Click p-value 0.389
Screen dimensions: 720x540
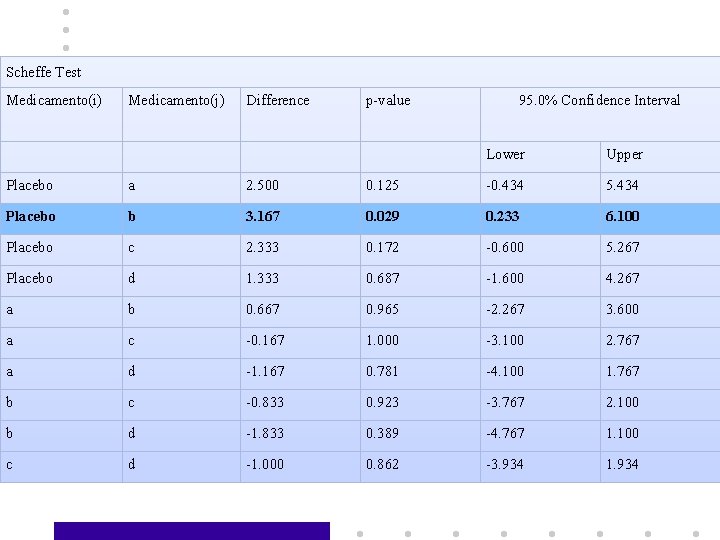point(382,433)
